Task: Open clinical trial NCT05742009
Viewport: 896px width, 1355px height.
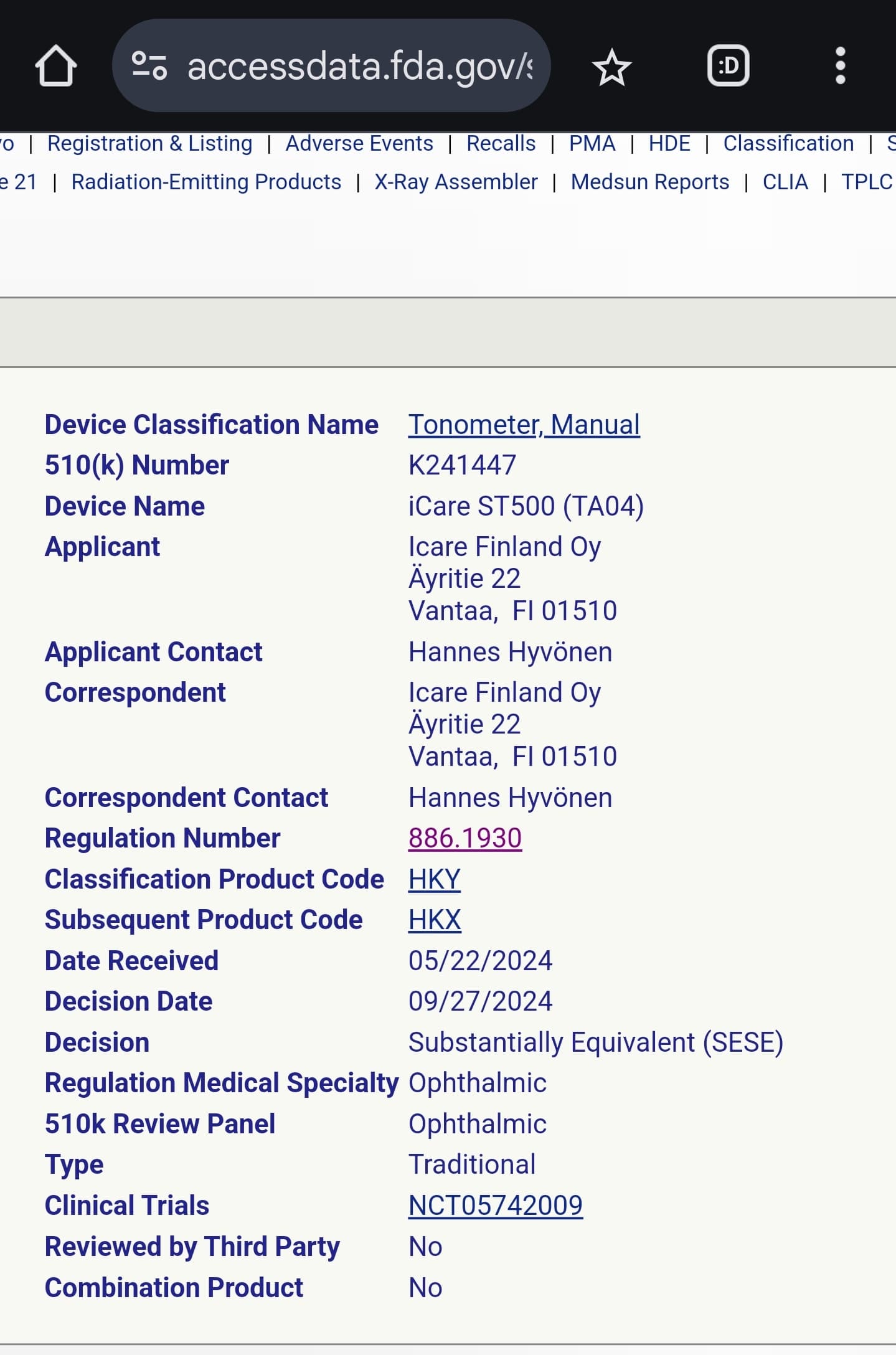Action: [x=496, y=1206]
